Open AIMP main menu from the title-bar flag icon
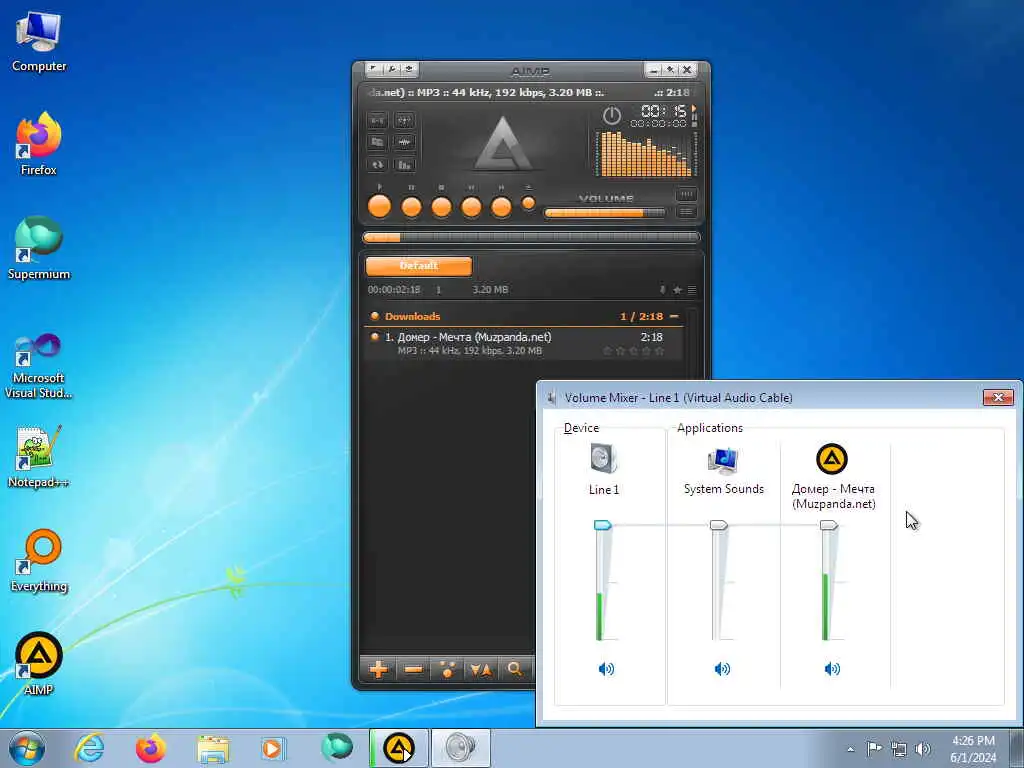This screenshot has height=768, width=1024. (x=373, y=69)
